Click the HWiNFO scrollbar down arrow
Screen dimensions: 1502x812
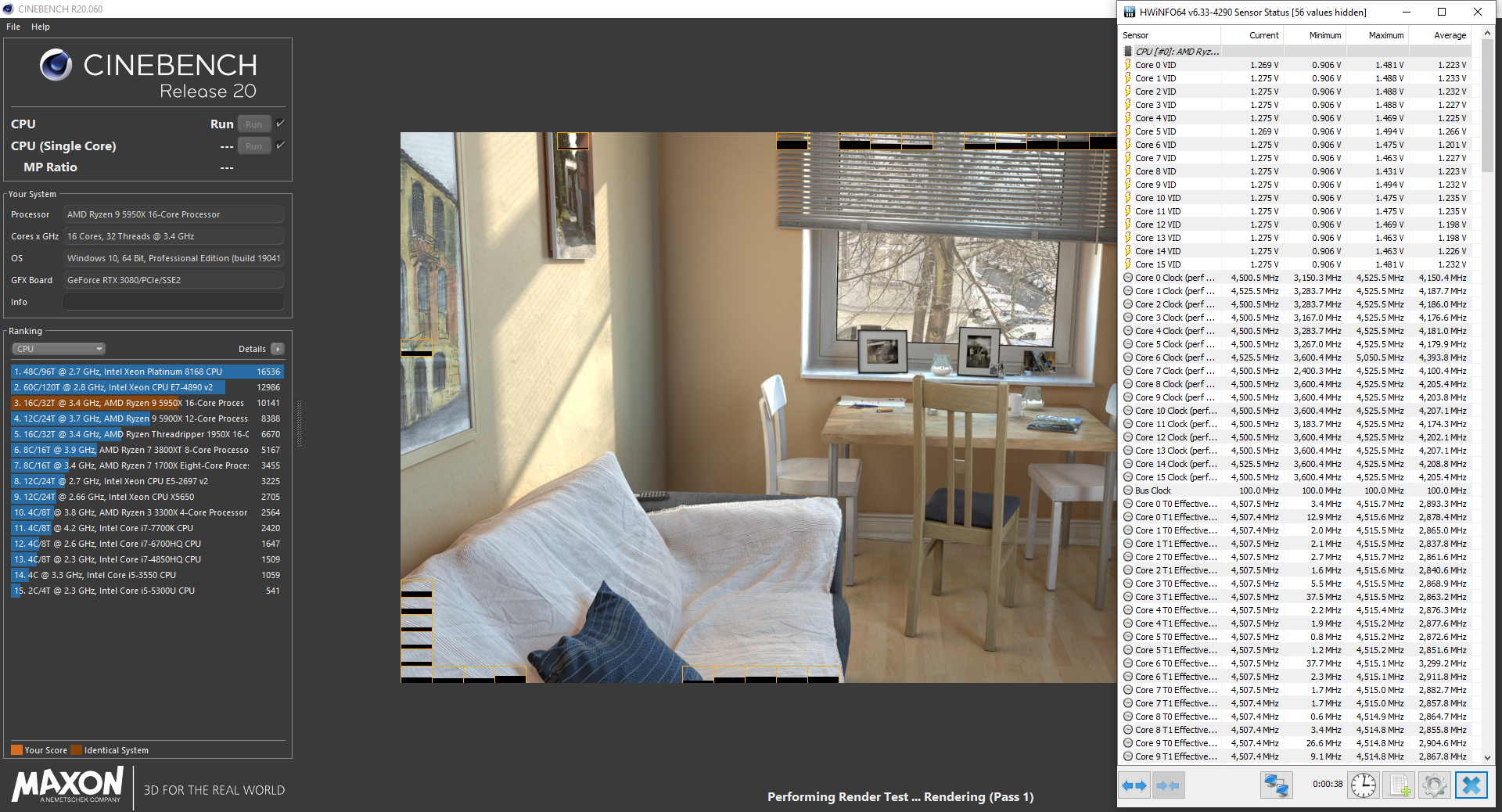click(1487, 757)
